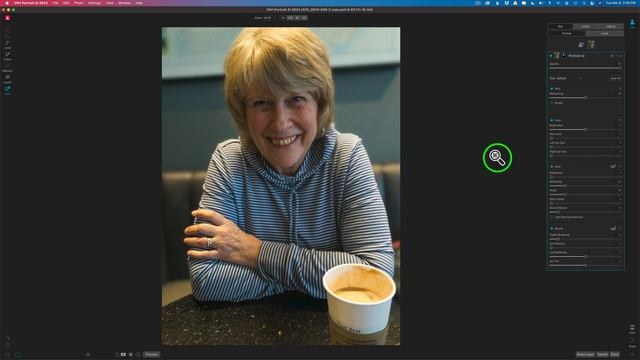Reset the Skin section

coord(620,89)
